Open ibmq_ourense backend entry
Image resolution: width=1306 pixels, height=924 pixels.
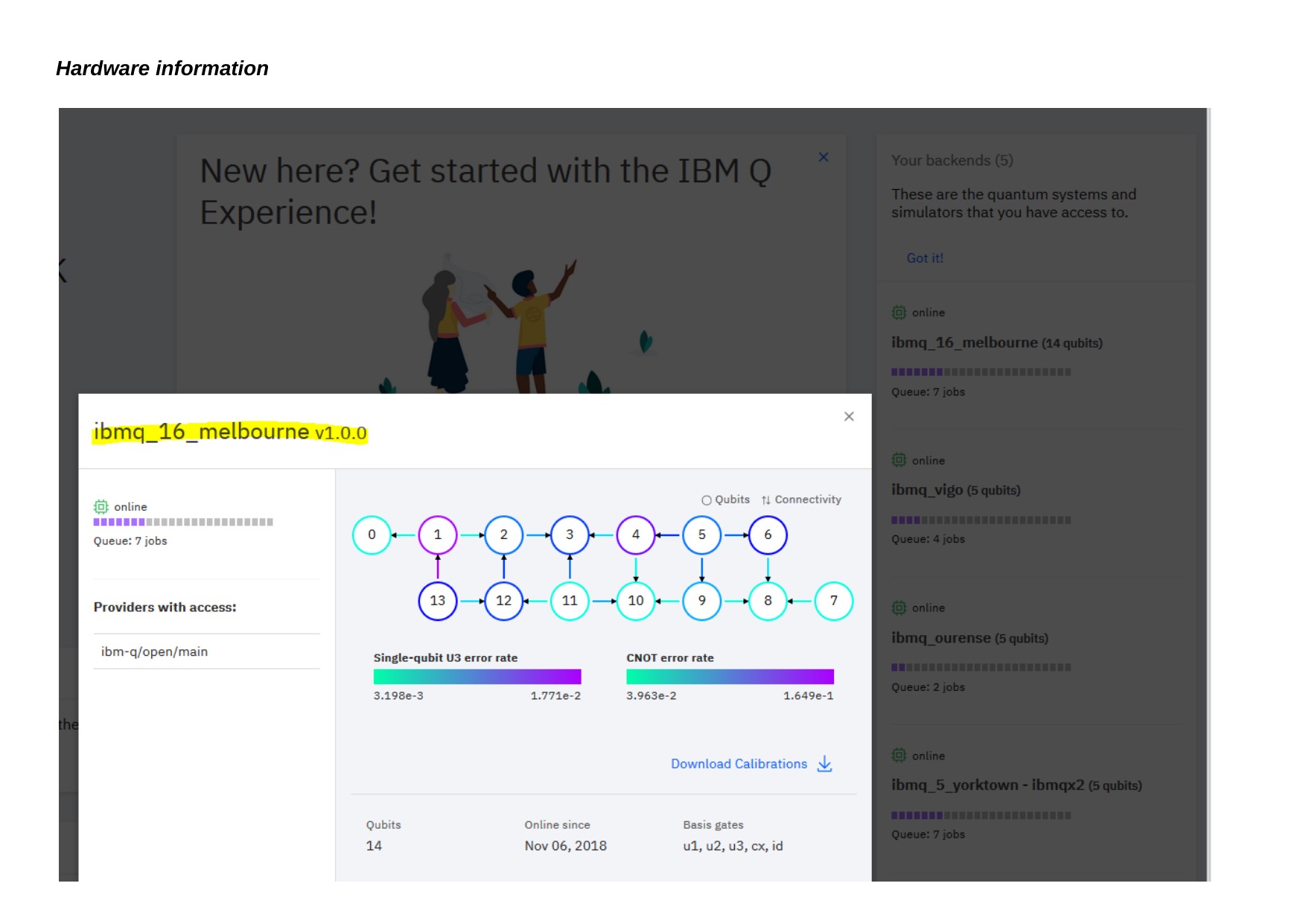pyautogui.click(x=969, y=638)
